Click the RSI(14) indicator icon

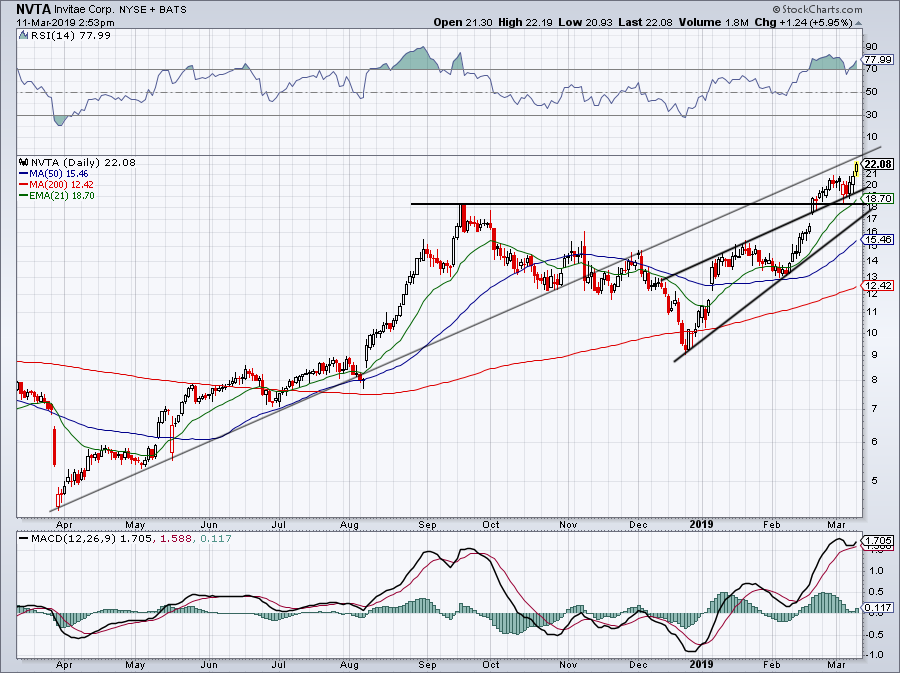point(23,35)
